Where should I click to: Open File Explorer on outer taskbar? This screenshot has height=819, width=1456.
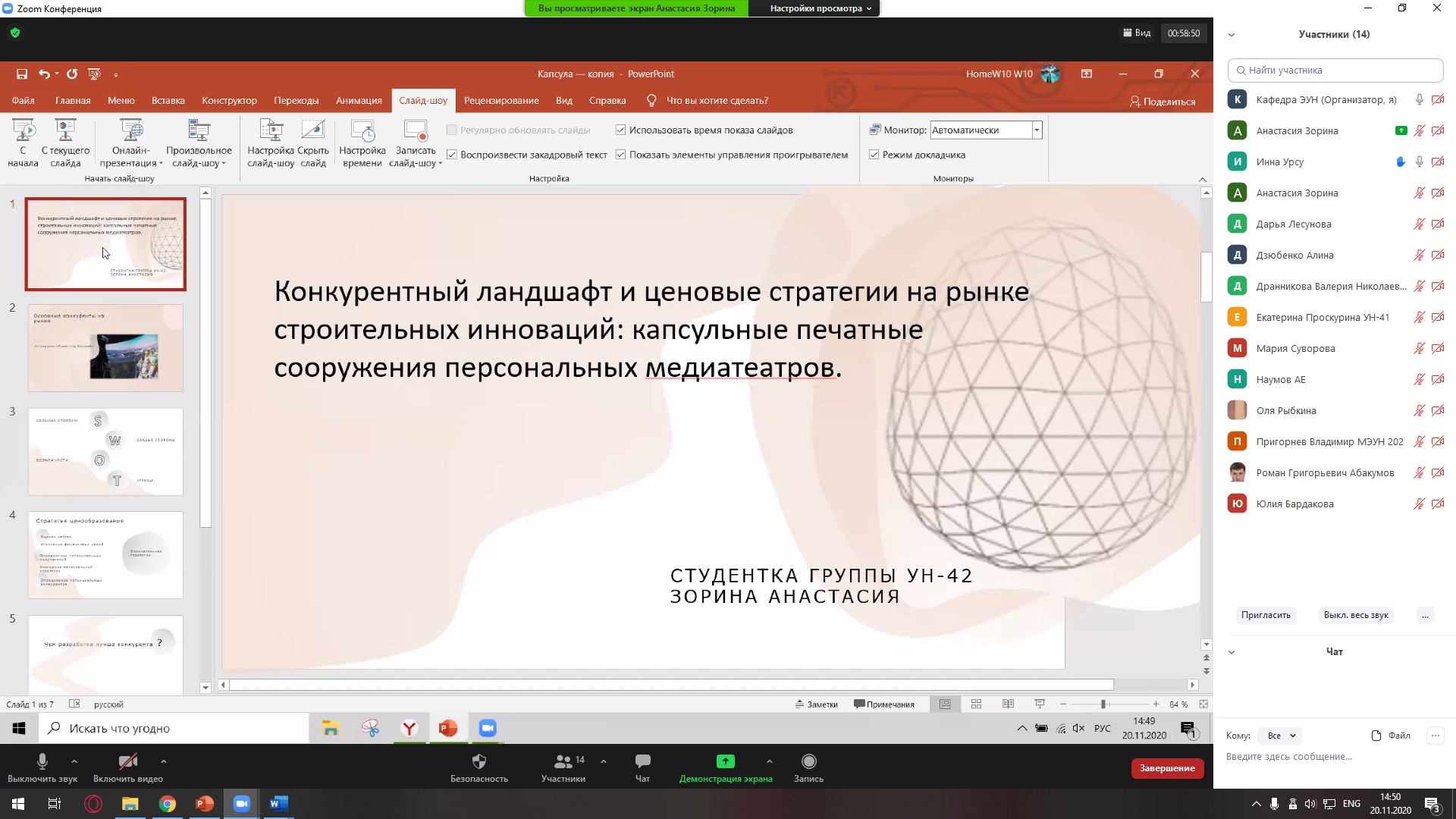[x=130, y=804]
